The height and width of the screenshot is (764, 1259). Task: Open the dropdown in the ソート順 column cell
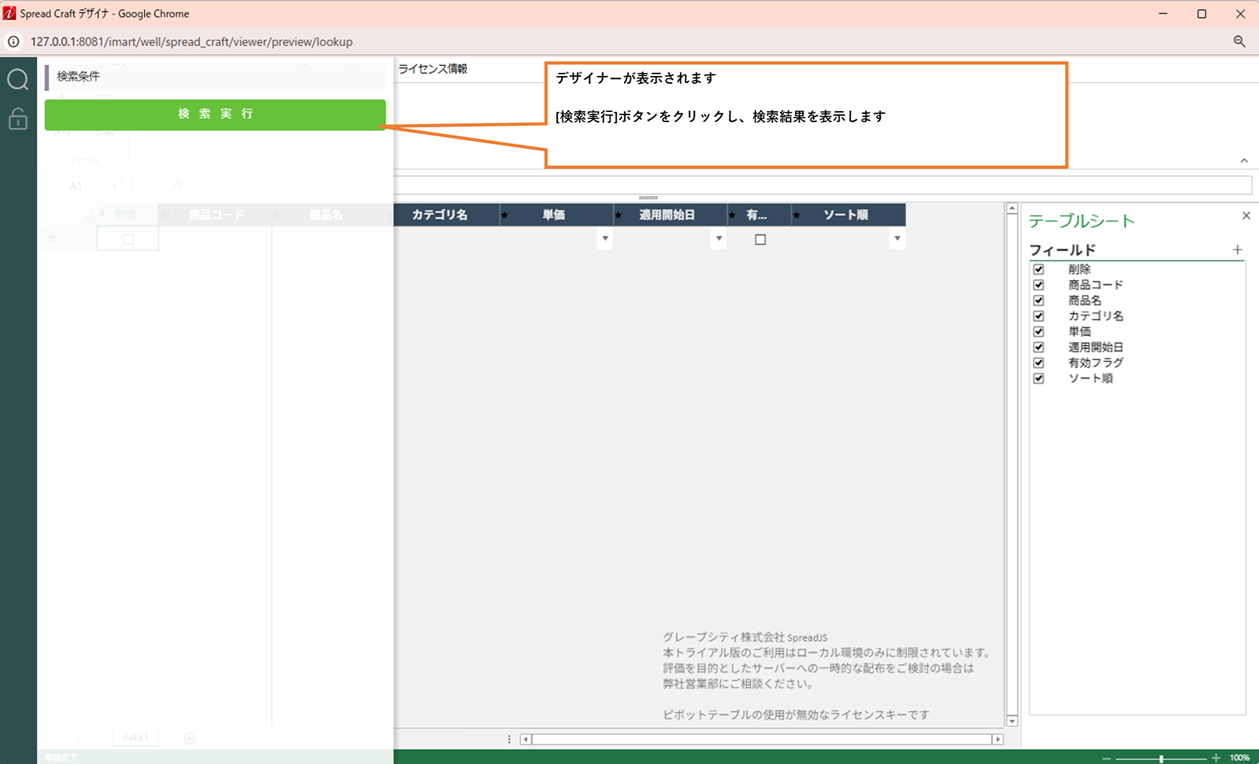tap(897, 240)
